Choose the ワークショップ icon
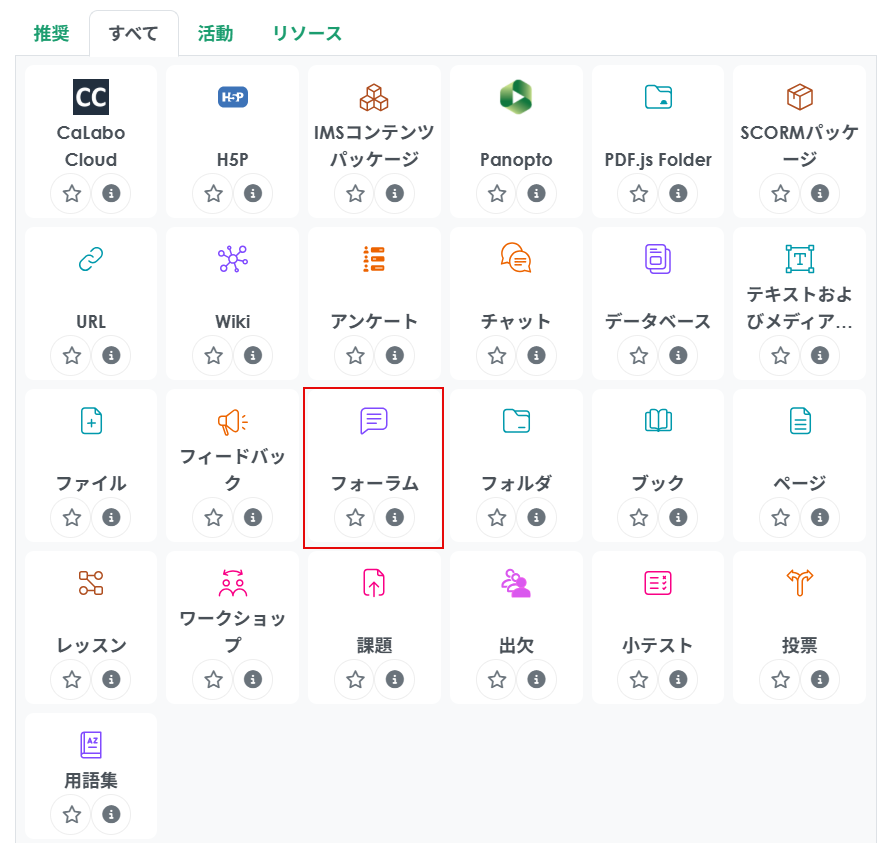Screen dimensions: 889x843 tap(232, 583)
